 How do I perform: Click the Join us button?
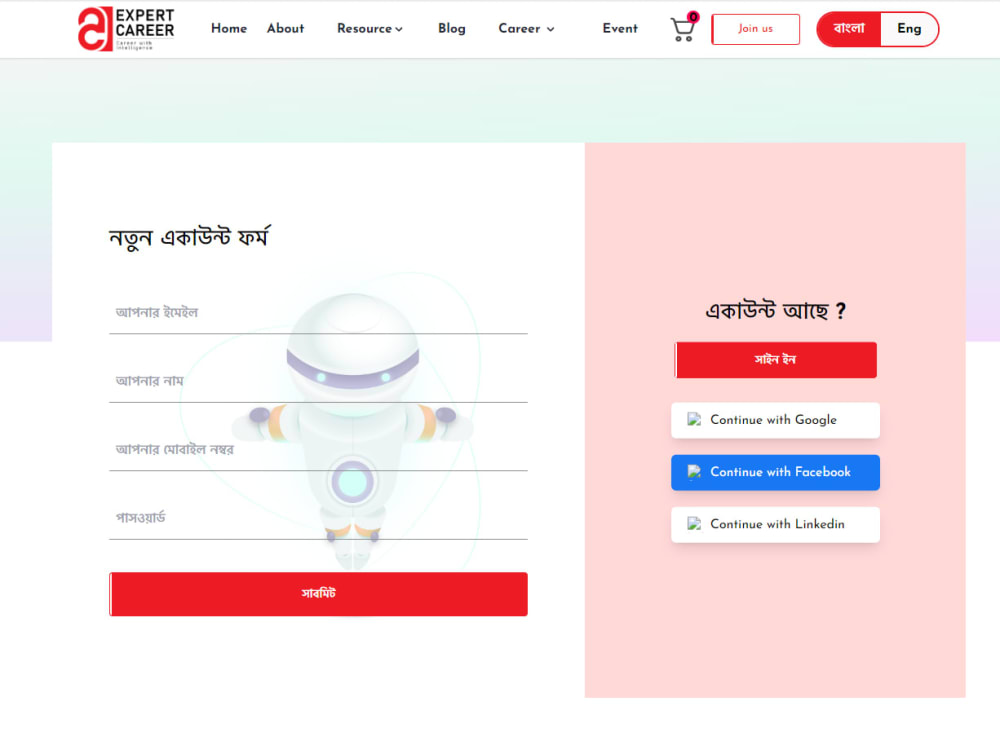[x=756, y=29]
